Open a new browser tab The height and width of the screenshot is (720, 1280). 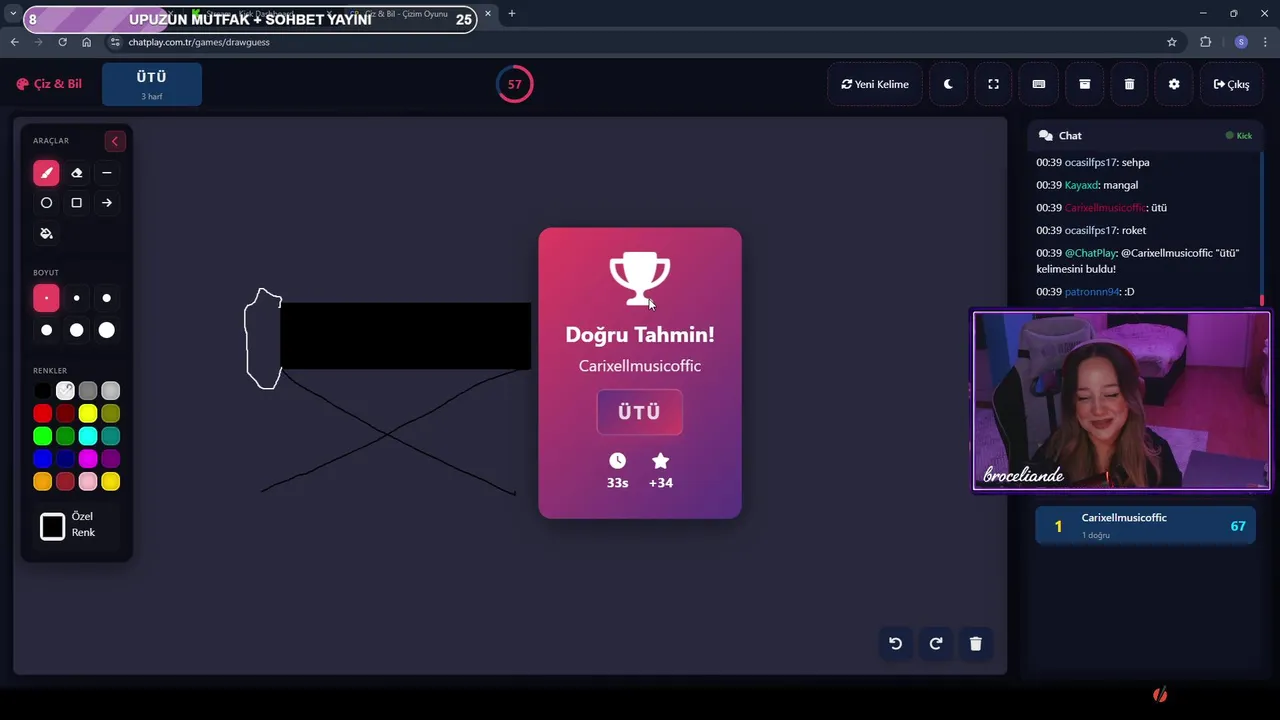[x=512, y=14]
